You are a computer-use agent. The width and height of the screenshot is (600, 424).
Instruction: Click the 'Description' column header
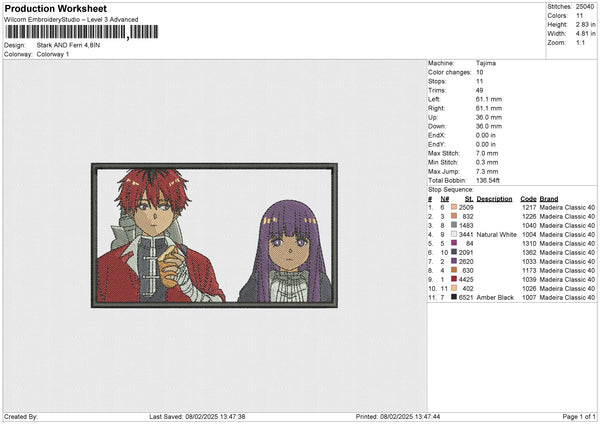click(494, 199)
